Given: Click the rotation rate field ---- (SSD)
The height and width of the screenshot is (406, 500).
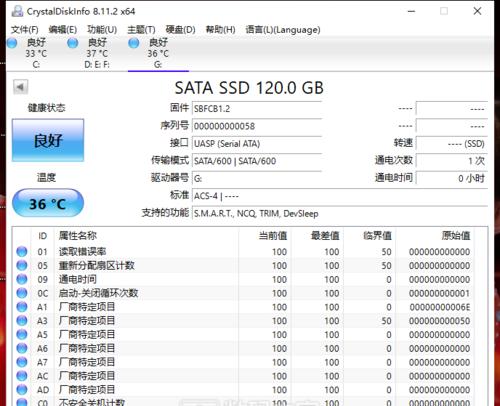Looking at the screenshot, I should coord(452,144).
